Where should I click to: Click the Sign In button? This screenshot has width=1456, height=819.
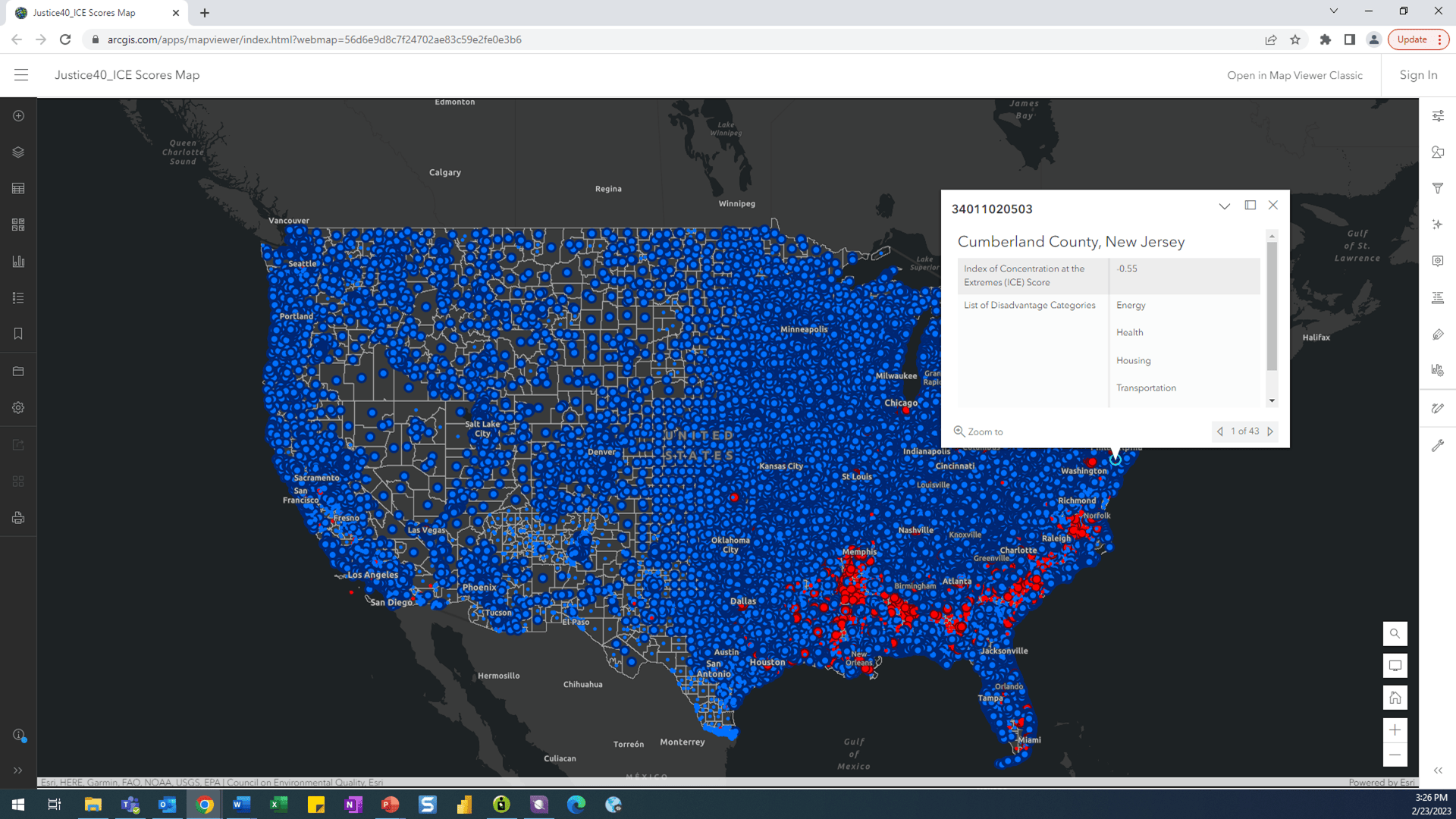1417,75
